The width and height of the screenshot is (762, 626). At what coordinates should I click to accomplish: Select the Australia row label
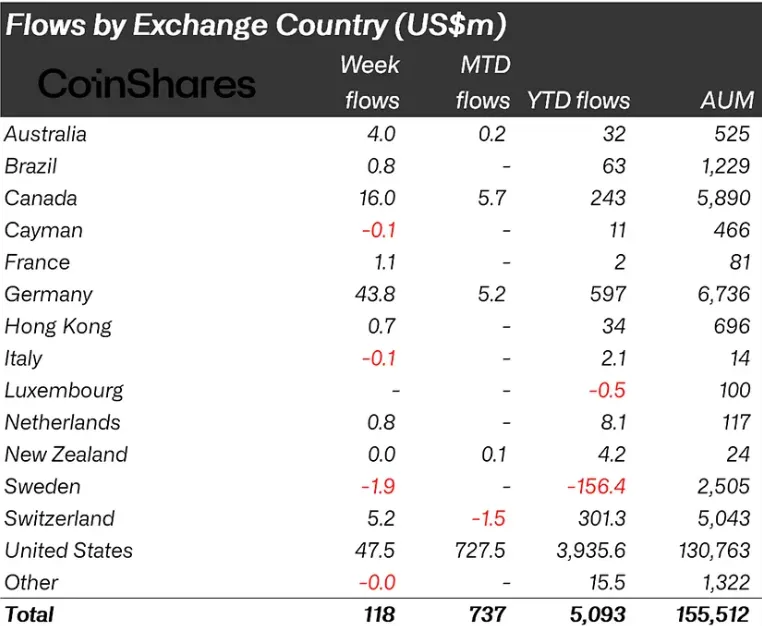[x=45, y=134]
